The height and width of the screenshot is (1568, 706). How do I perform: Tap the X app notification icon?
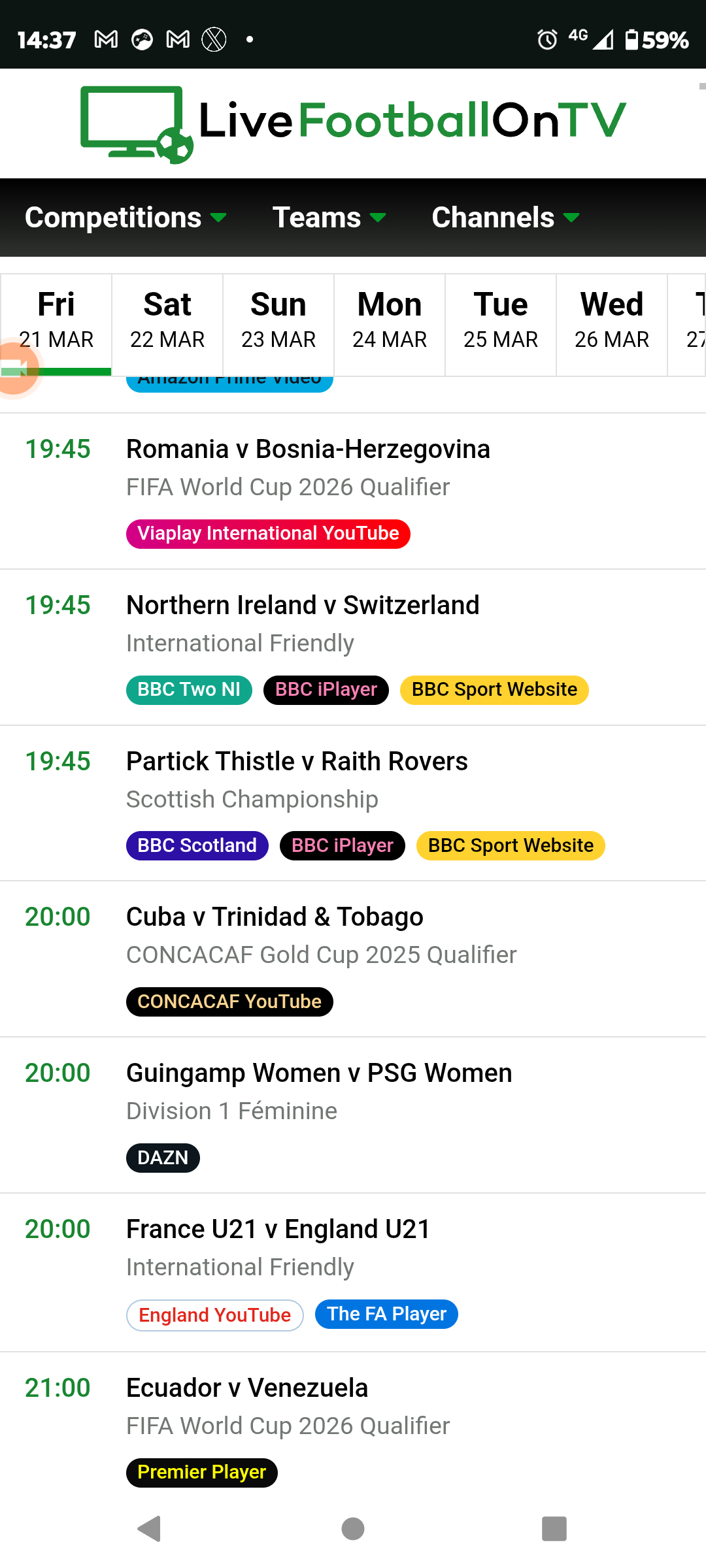[214, 40]
